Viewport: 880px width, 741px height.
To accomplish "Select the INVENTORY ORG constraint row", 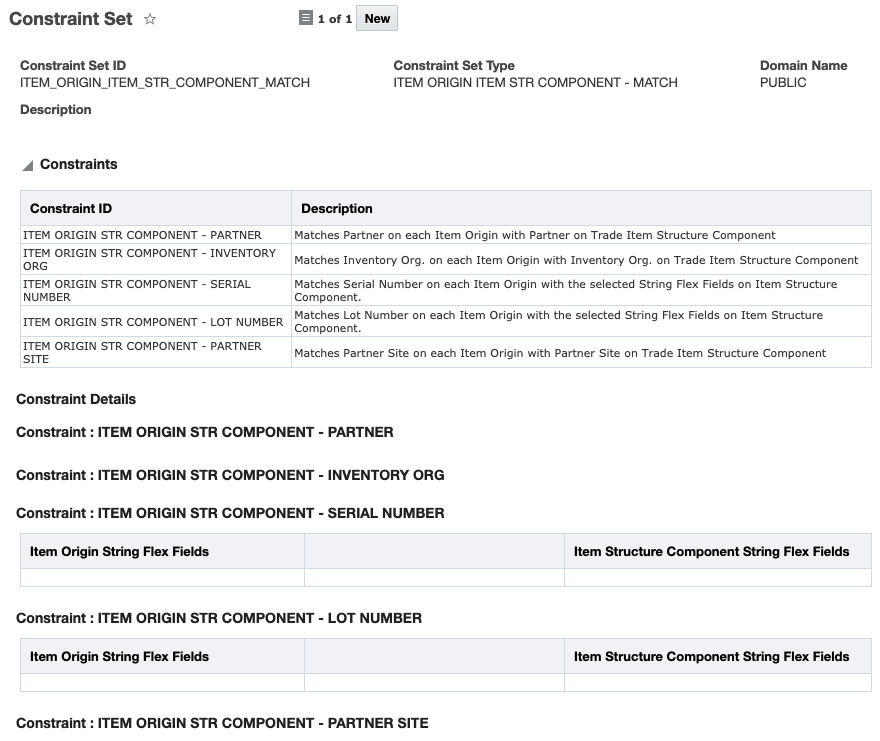I will (149, 260).
